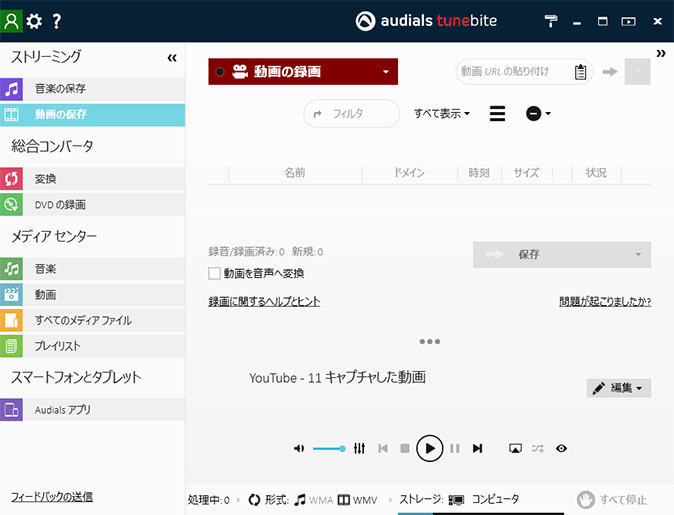Adjust the volume slider
This screenshot has height=515, width=674.
click(329, 448)
